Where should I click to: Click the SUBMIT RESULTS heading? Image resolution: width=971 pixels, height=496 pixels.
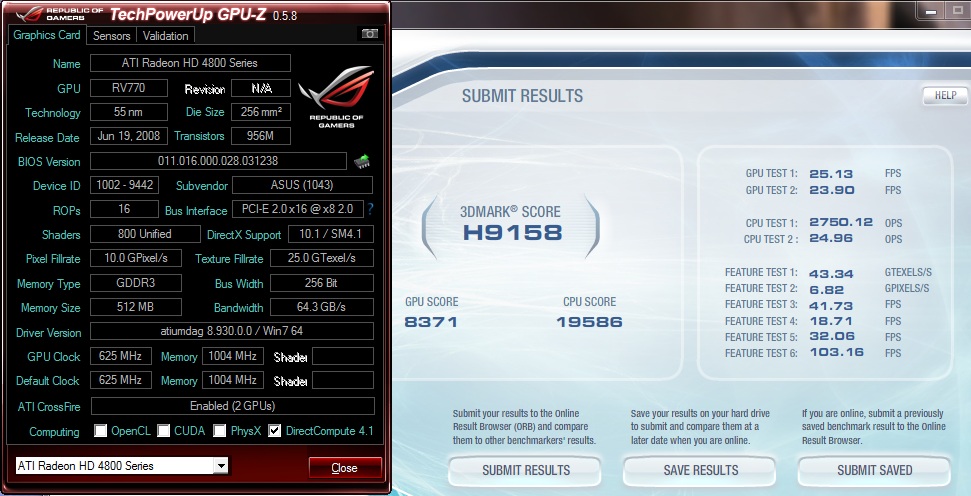point(522,96)
